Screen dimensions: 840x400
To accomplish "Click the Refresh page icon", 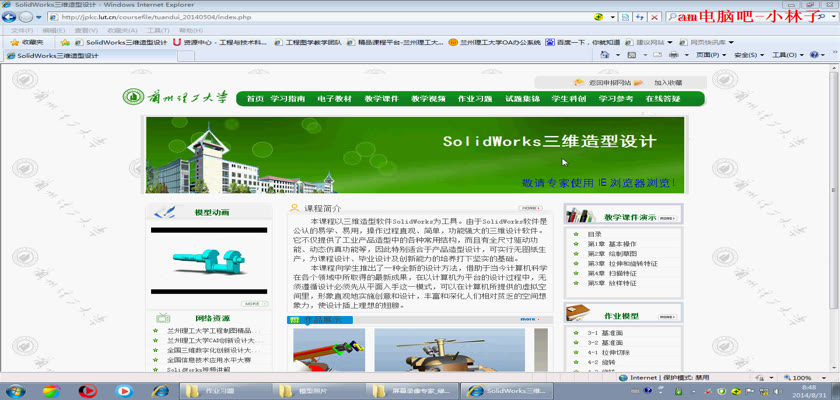I will (640, 17).
